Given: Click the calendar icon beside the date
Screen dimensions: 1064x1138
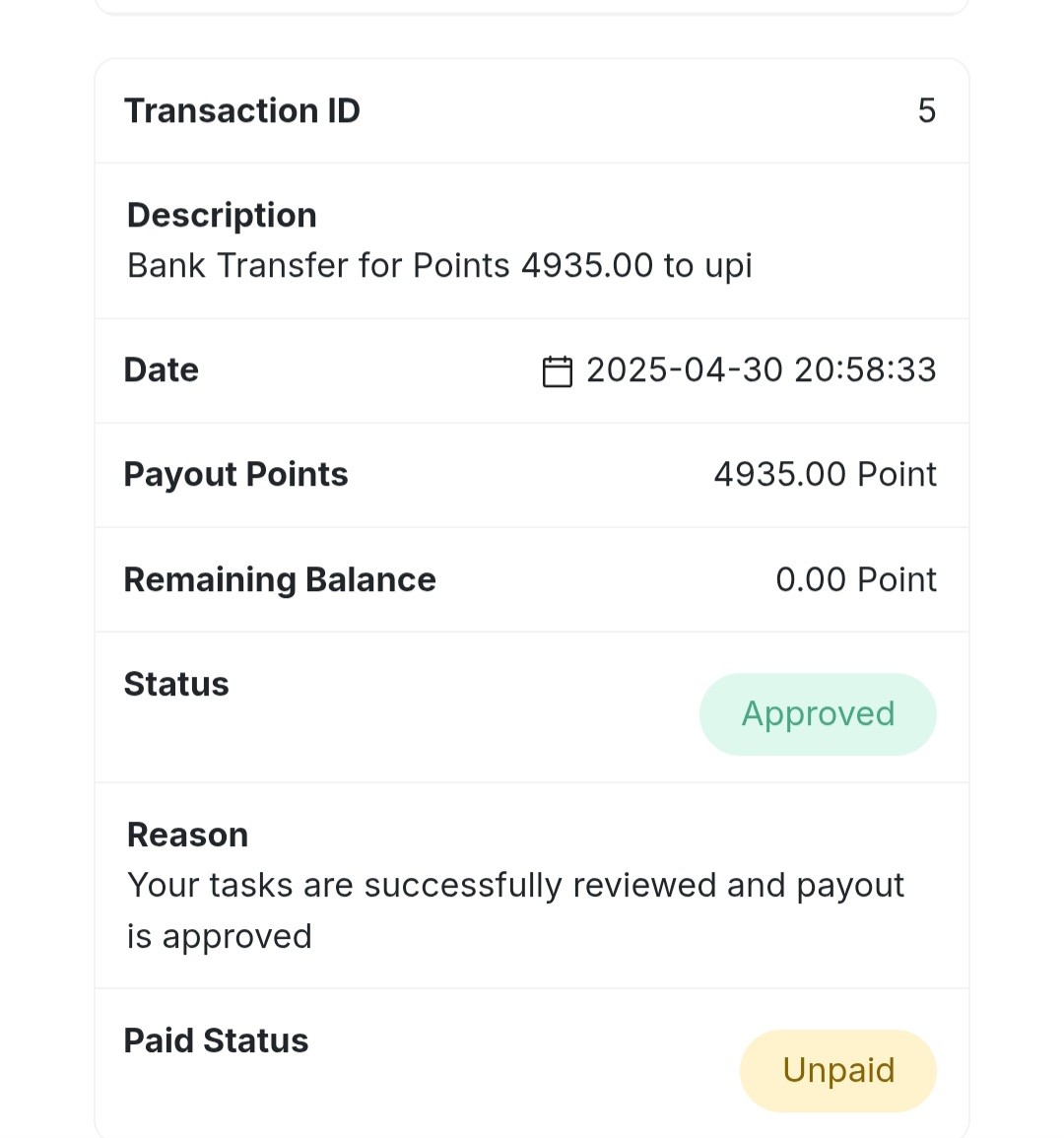Looking at the screenshot, I should point(558,370).
